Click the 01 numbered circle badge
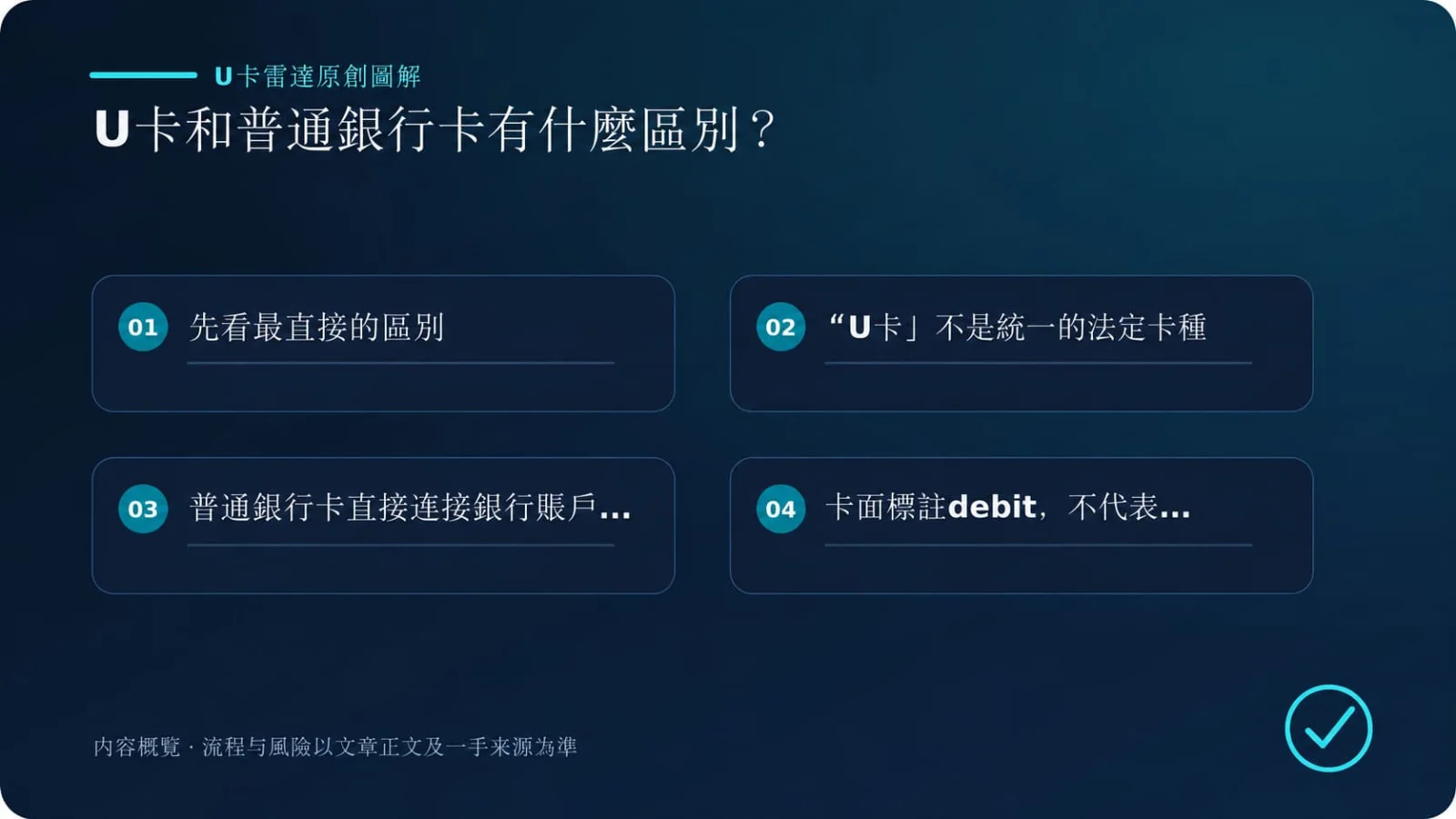 pyautogui.click(x=143, y=327)
